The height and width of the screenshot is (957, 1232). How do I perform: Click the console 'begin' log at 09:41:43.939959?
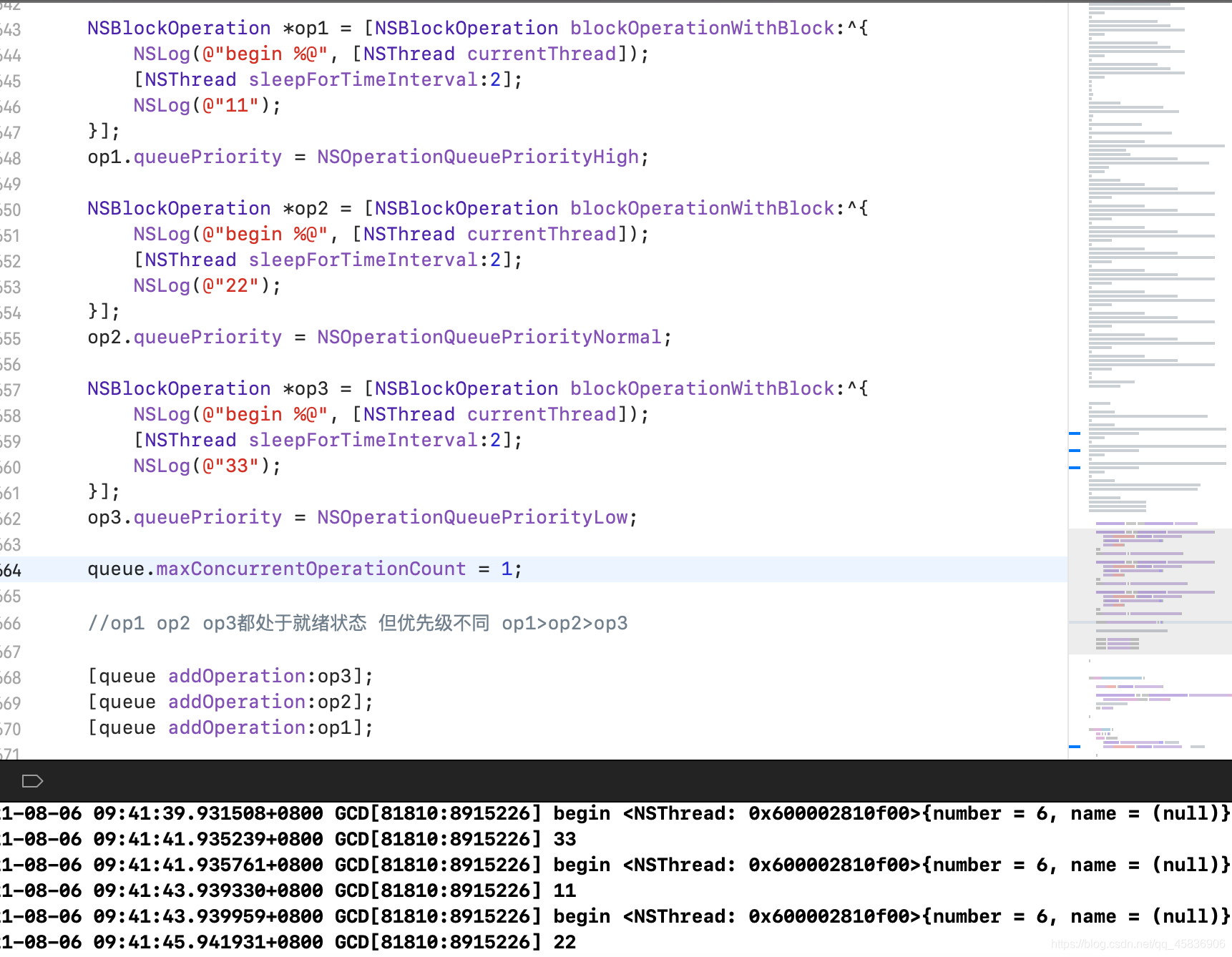point(615,916)
